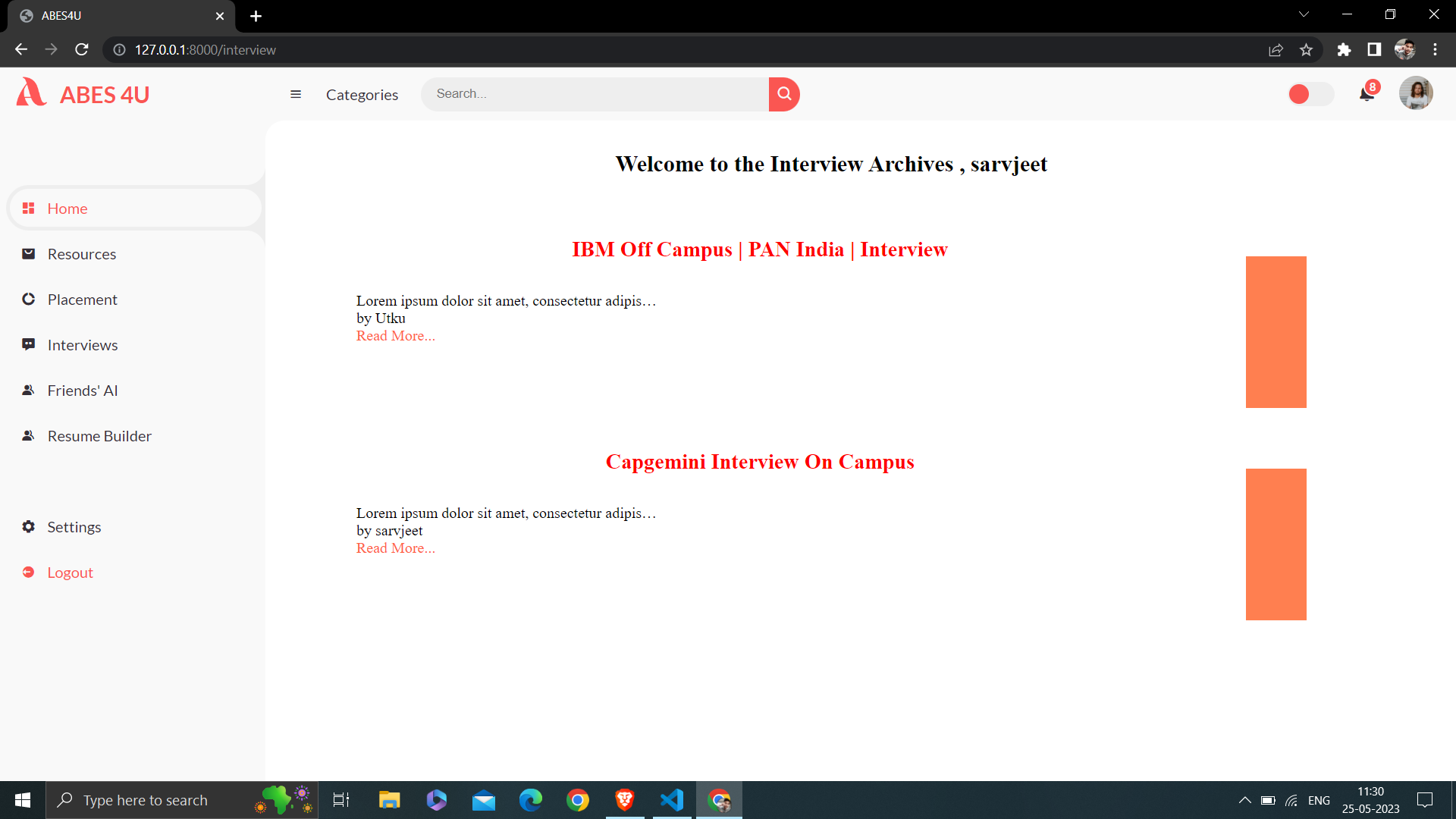Image resolution: width=1456 pixels, height=819 pixels.
Task: Open Categories dropdown menu
Action: click(362, 94)
